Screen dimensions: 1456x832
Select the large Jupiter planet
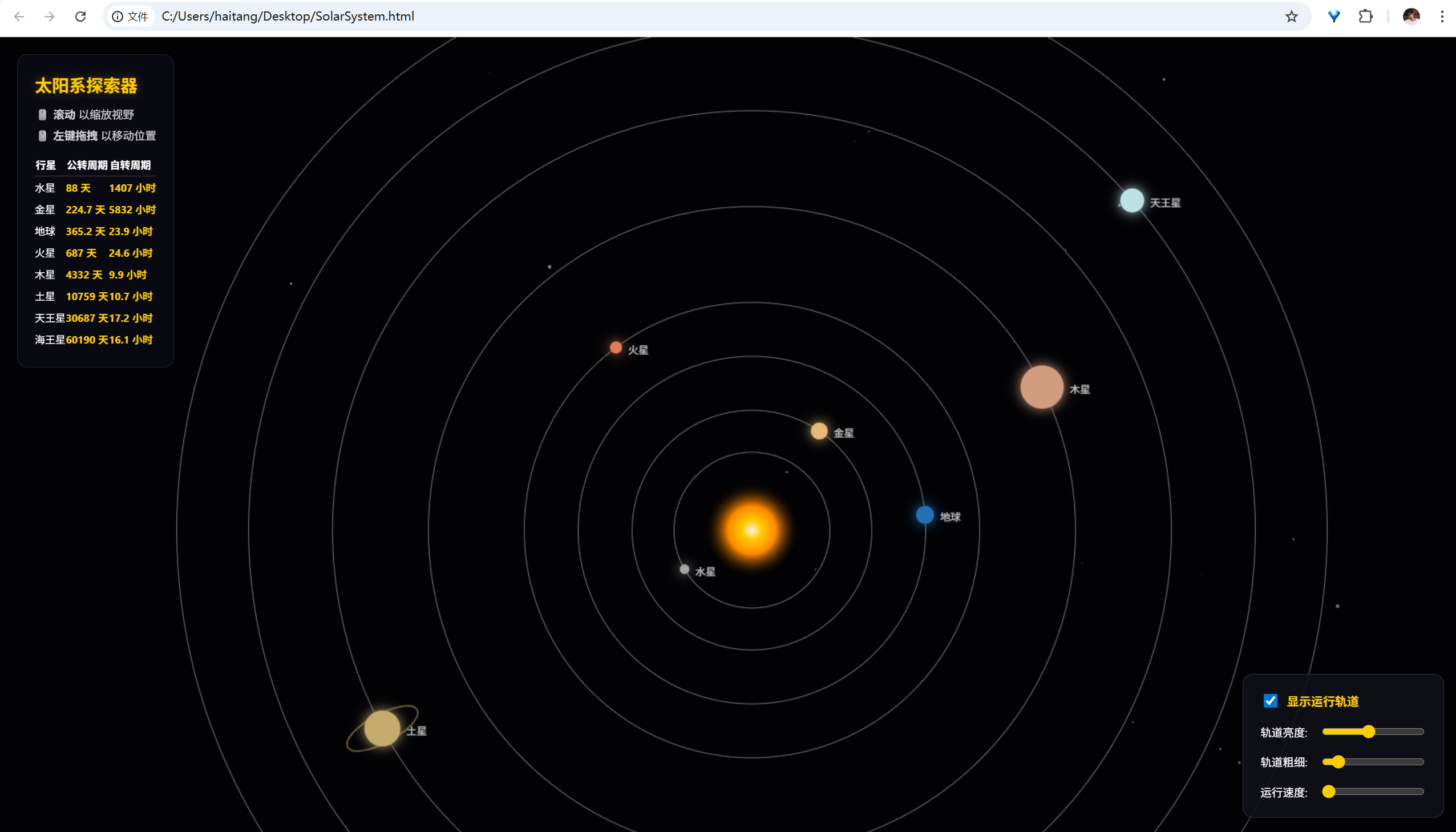click(1042, 387)
